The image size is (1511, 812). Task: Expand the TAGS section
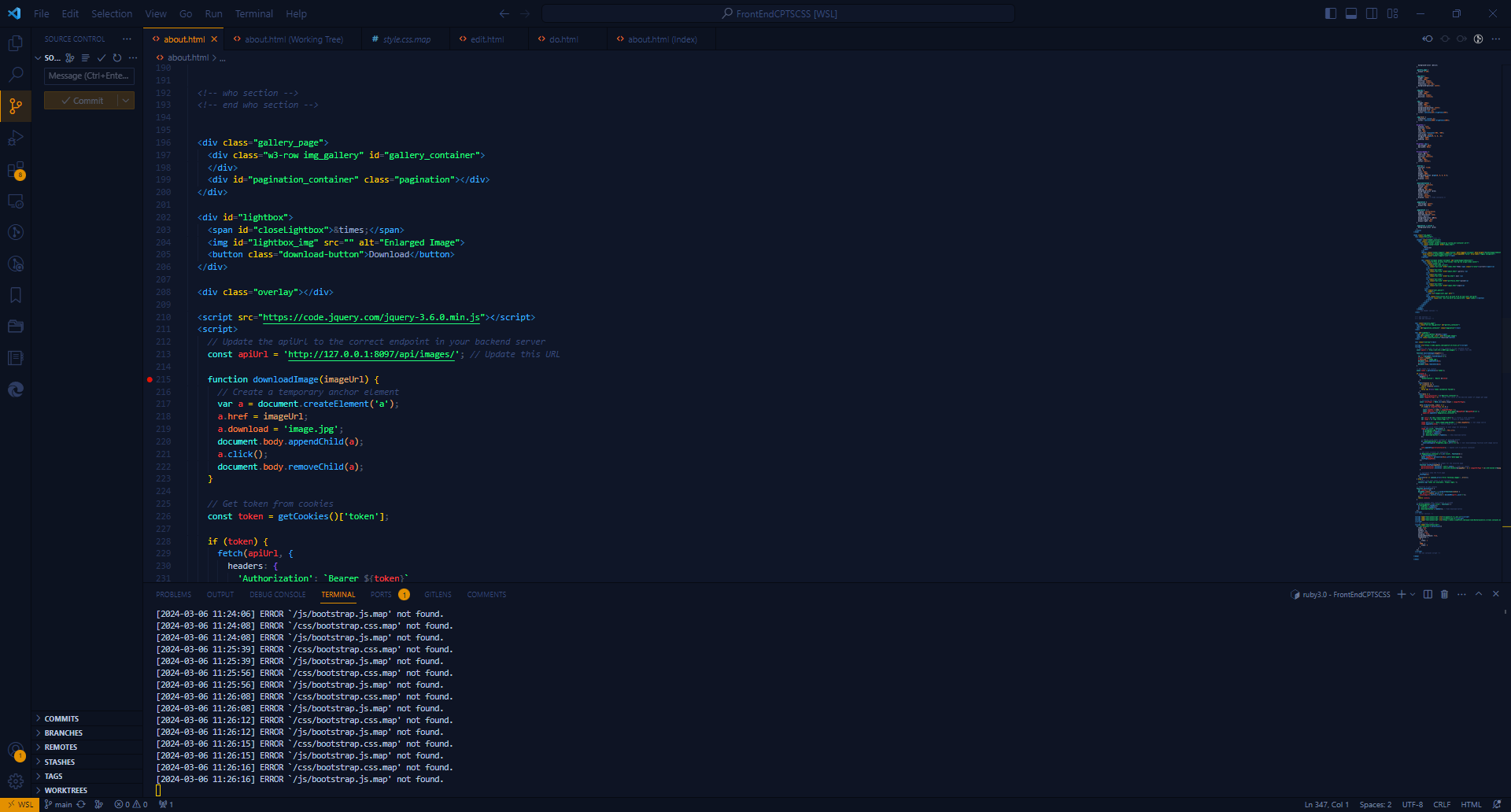[x=87, y=776]
